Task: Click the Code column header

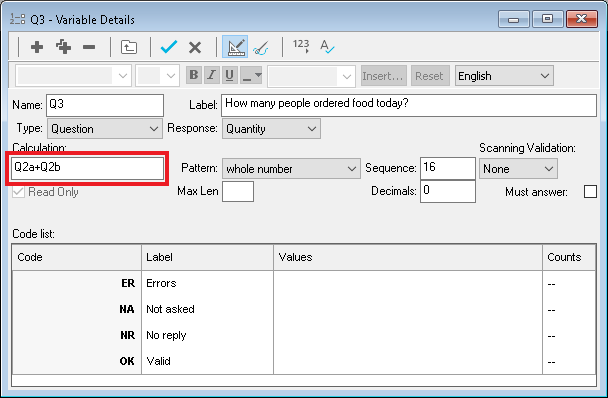Action: click(x=77, y=257)
